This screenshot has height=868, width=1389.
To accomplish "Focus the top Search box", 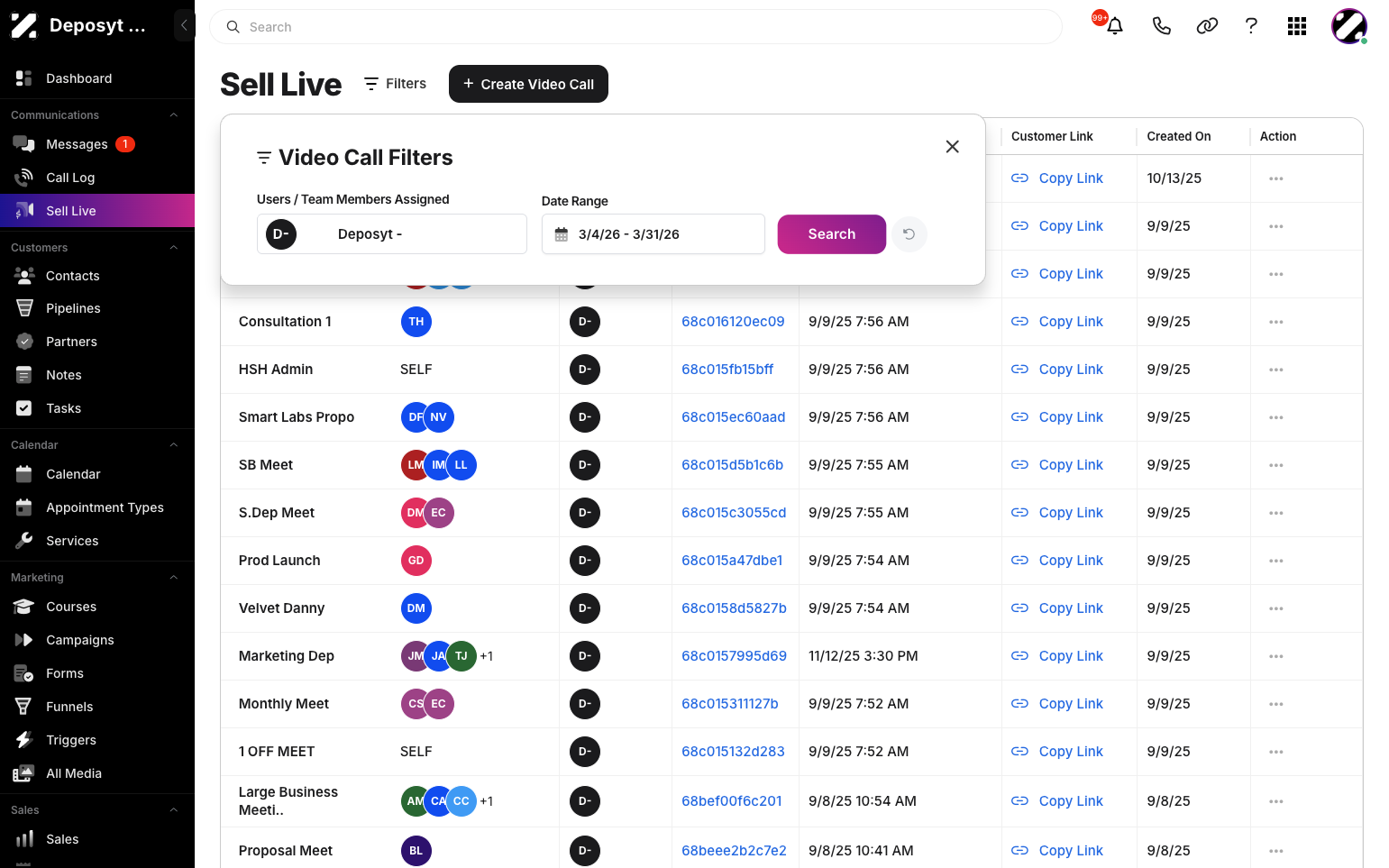I will coord(635,27).
